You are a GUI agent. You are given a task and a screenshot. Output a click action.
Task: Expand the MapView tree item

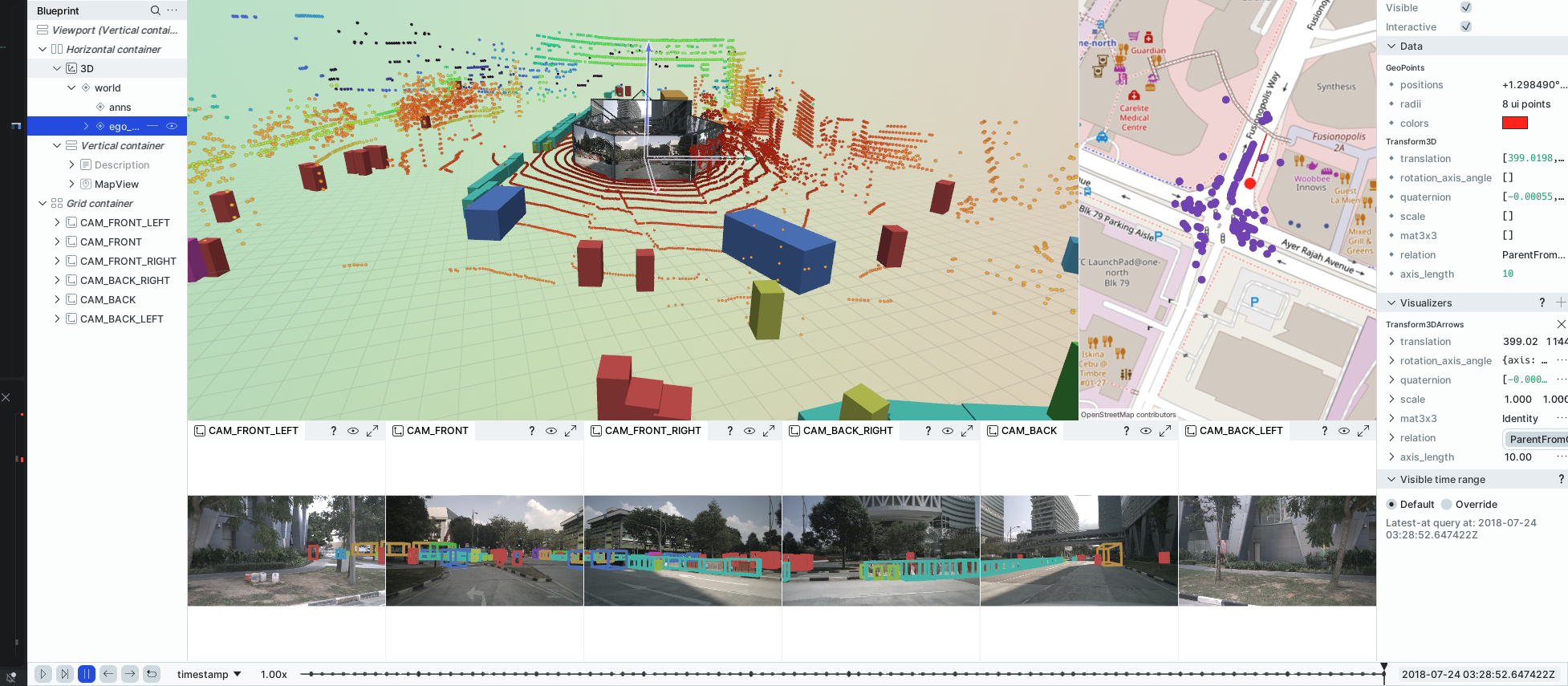[71, 184]
